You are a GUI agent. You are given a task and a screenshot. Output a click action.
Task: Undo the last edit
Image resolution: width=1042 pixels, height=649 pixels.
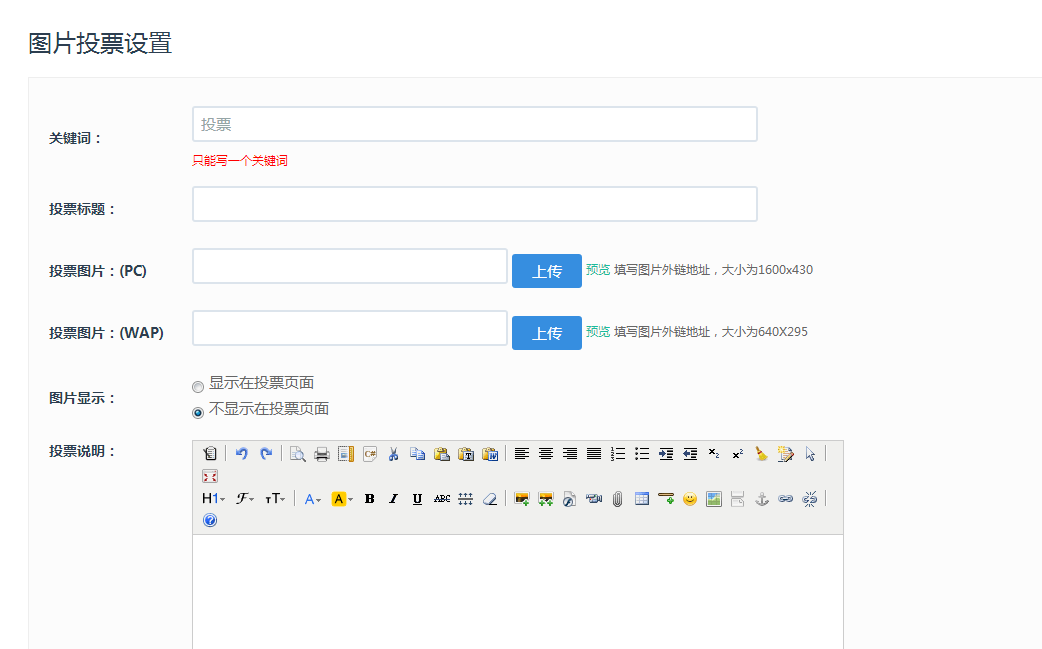tap(242, 454)
